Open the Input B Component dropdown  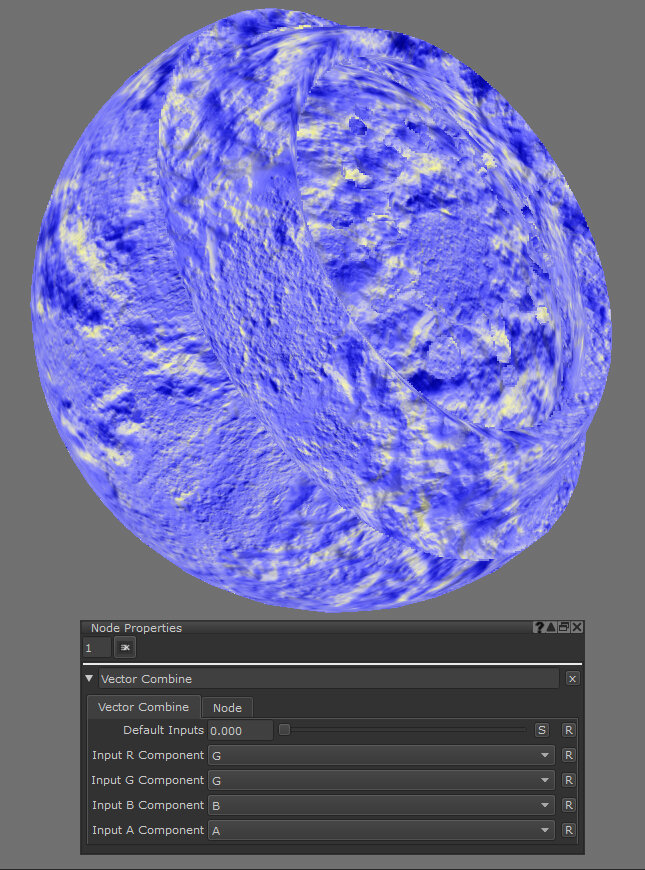[x=381, y=805]
